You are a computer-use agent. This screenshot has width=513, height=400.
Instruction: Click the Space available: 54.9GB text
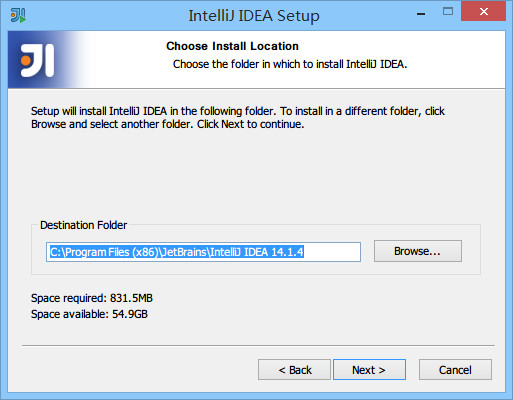pyautogui.click(x=89, y=314)
